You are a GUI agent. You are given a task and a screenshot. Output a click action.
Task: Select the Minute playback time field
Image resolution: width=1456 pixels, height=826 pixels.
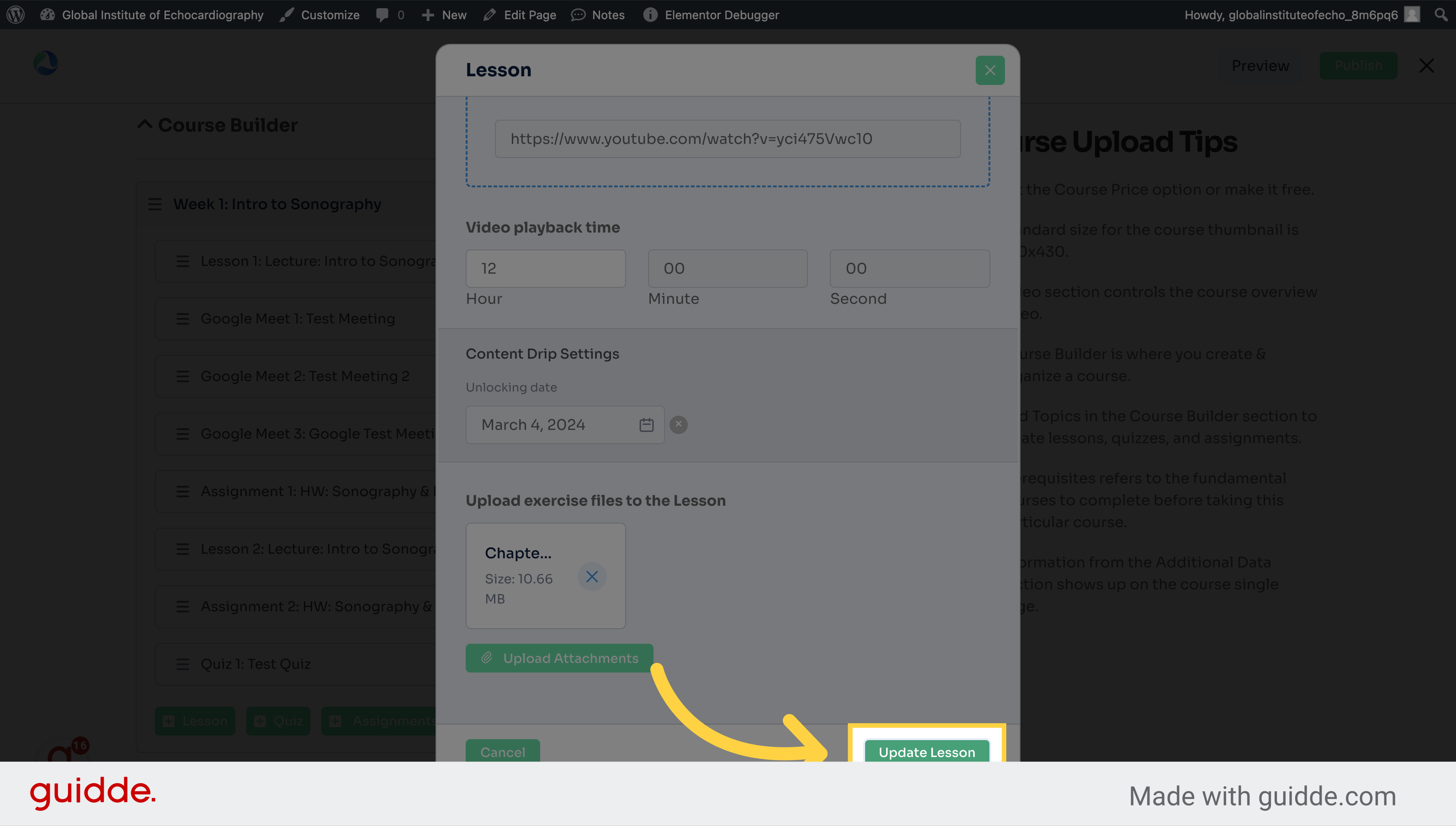[x=727, y=268]
